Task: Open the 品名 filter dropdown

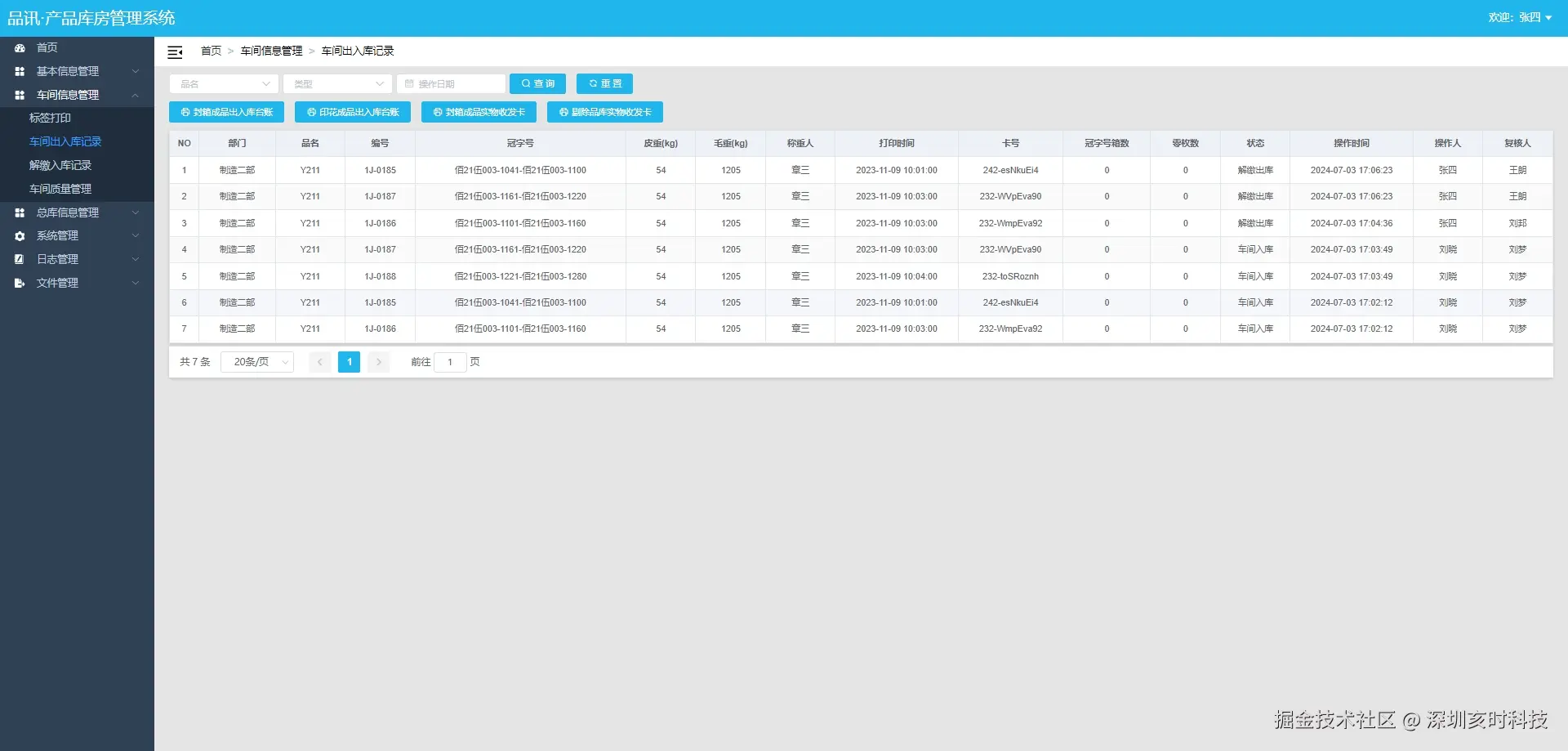Action: pos(224,84)
